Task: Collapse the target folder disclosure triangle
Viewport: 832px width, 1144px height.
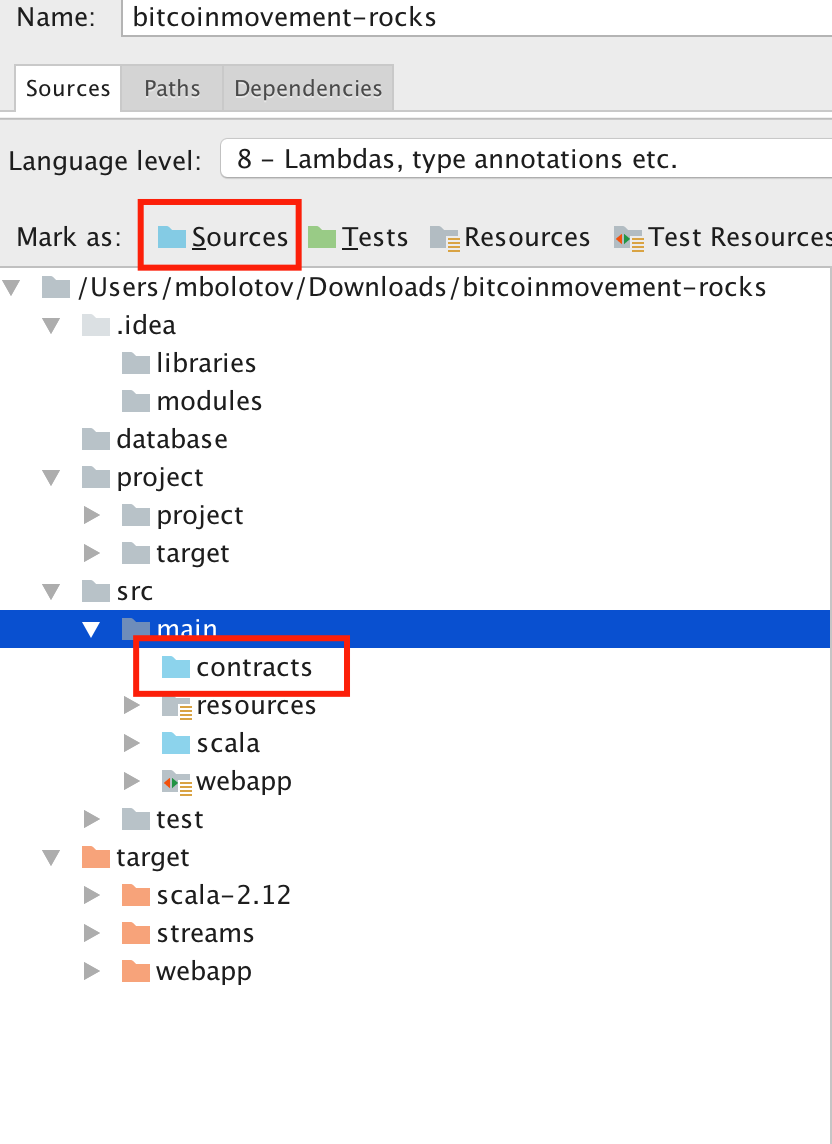Action: [x=51, y=857]
